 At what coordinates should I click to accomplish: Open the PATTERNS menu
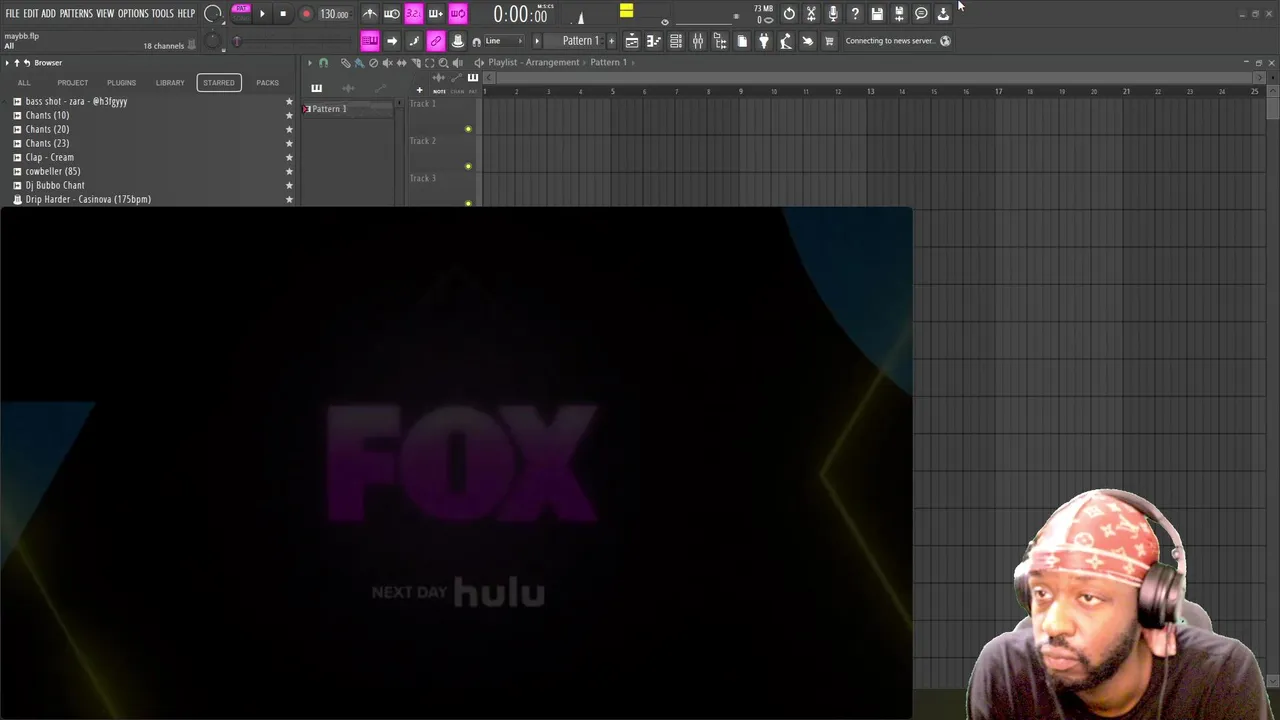tap(76, 13)
